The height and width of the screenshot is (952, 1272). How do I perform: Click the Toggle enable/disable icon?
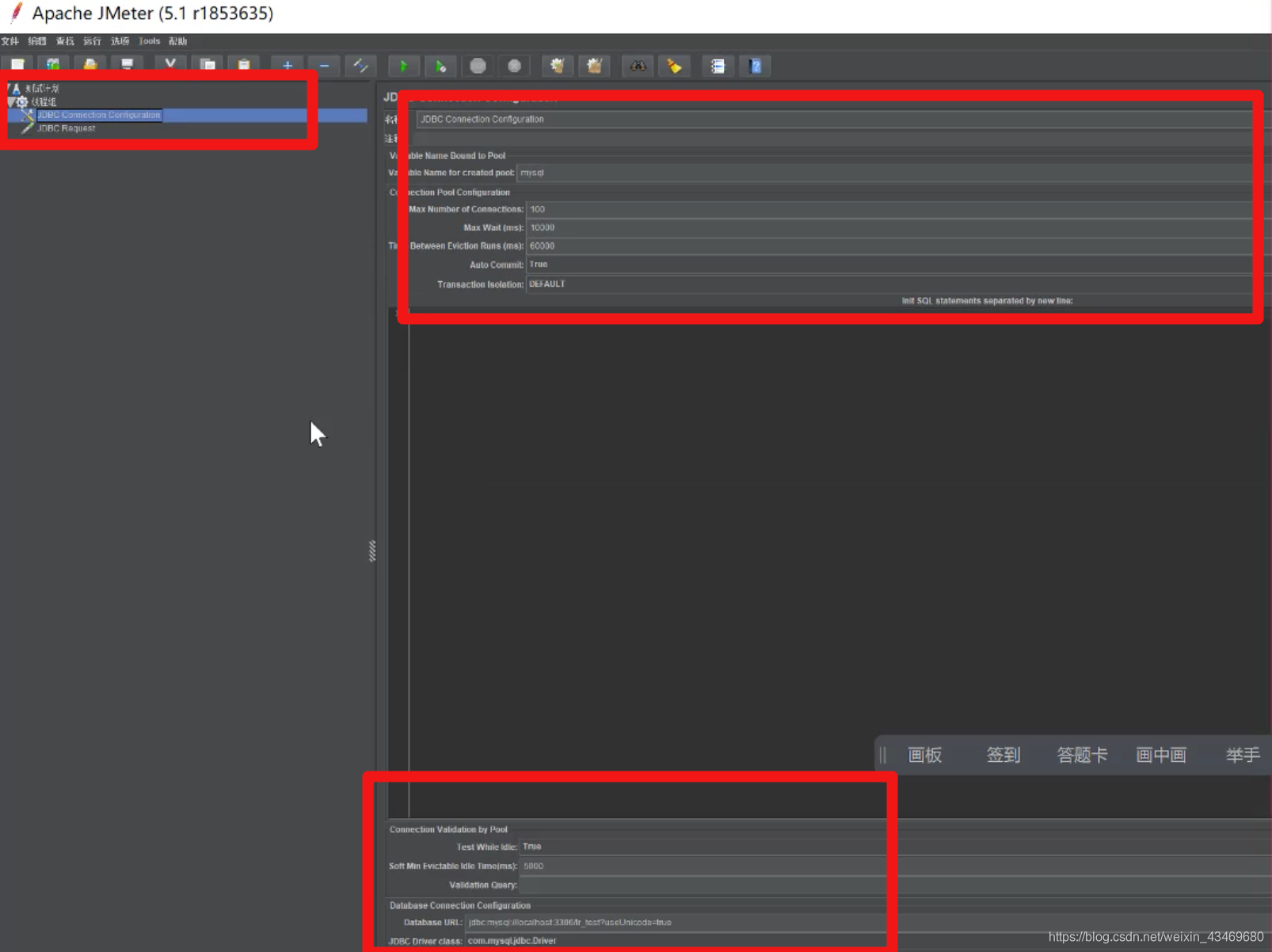(x=360, y=66)
